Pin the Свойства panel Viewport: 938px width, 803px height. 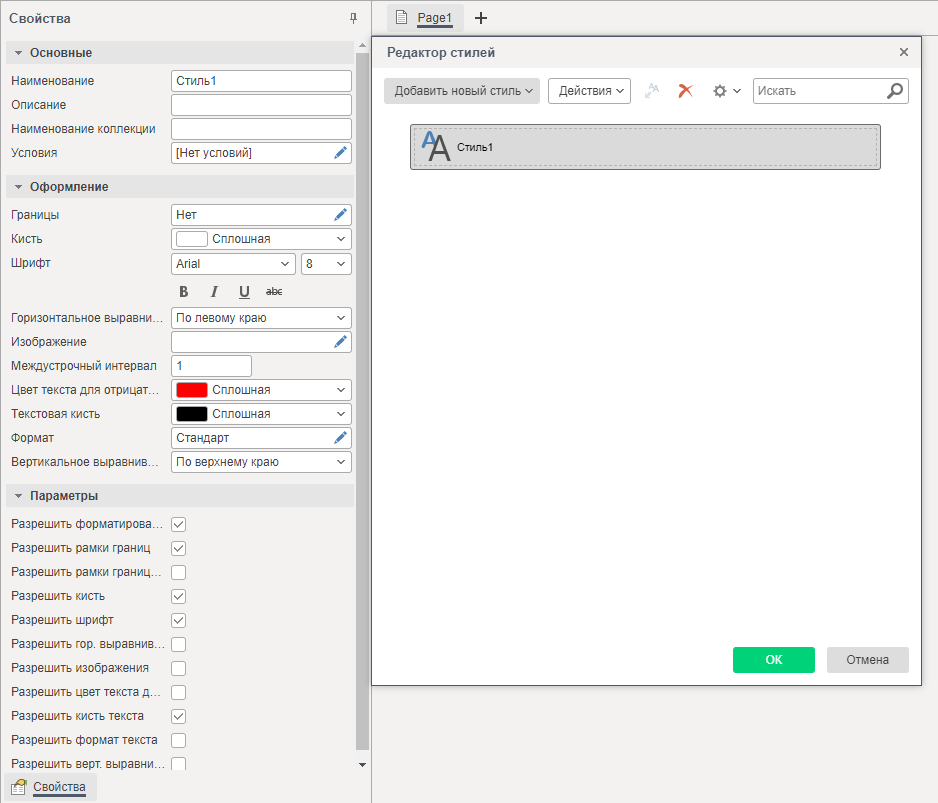coord(353,19)
